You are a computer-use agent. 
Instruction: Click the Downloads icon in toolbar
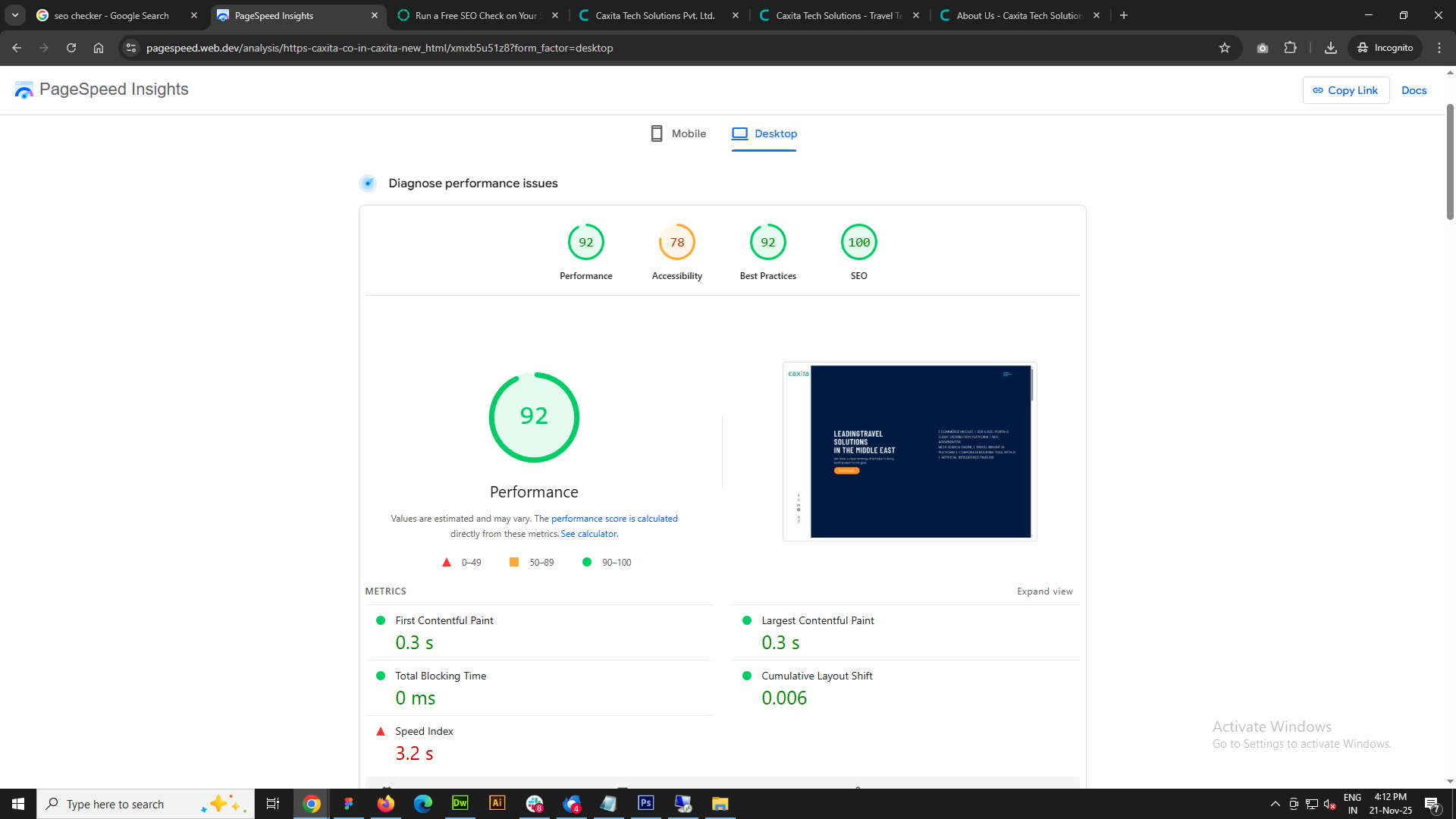[1330, 48]
